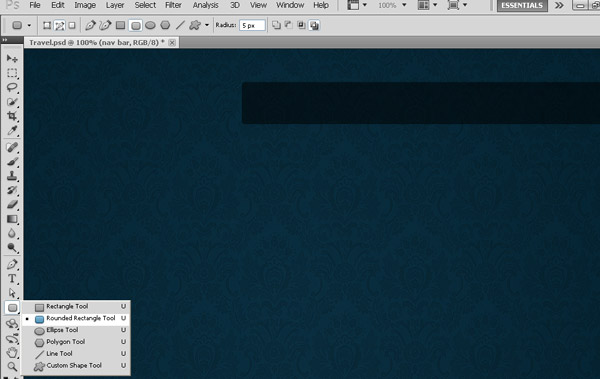Select the 3D Rotate tool

pyautogui.click(x=12, y=324)
